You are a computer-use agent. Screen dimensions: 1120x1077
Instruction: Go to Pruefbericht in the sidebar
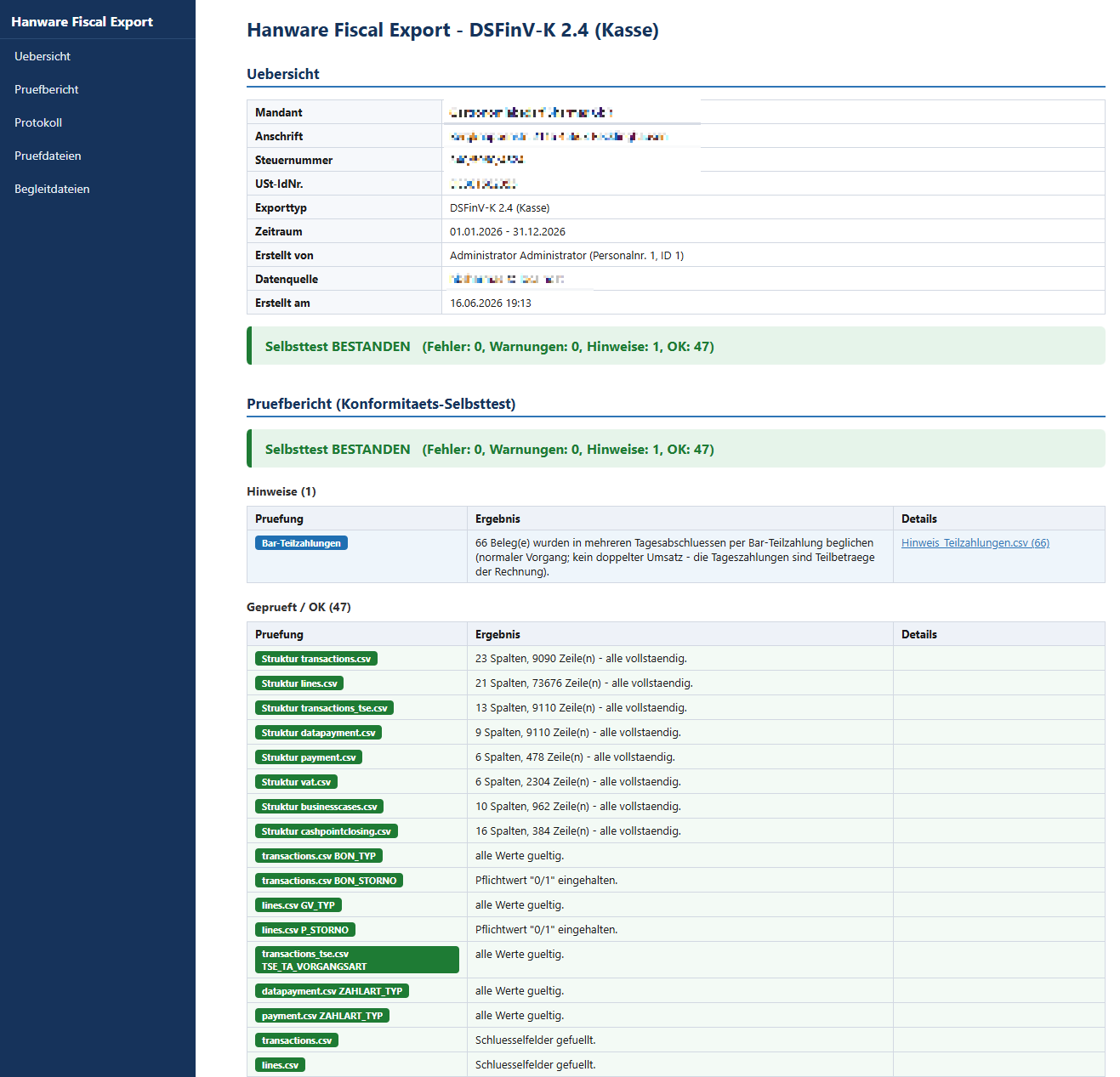click(x=47, y=89)
